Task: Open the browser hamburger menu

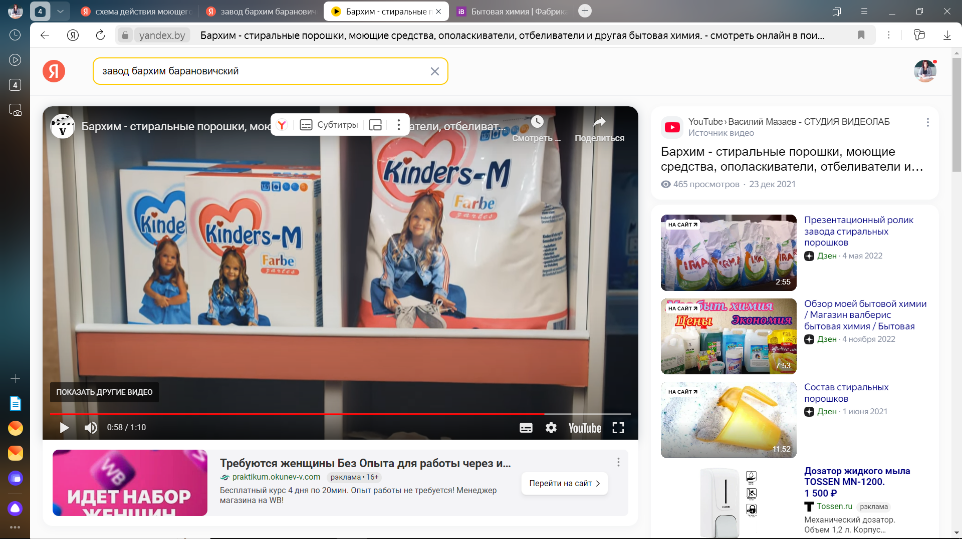Action: click(x=864, y=11)
